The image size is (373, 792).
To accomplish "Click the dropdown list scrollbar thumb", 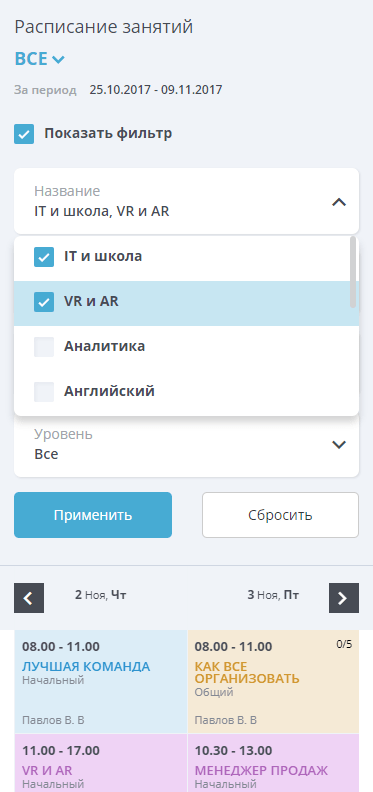I will (x=353, y=272).
